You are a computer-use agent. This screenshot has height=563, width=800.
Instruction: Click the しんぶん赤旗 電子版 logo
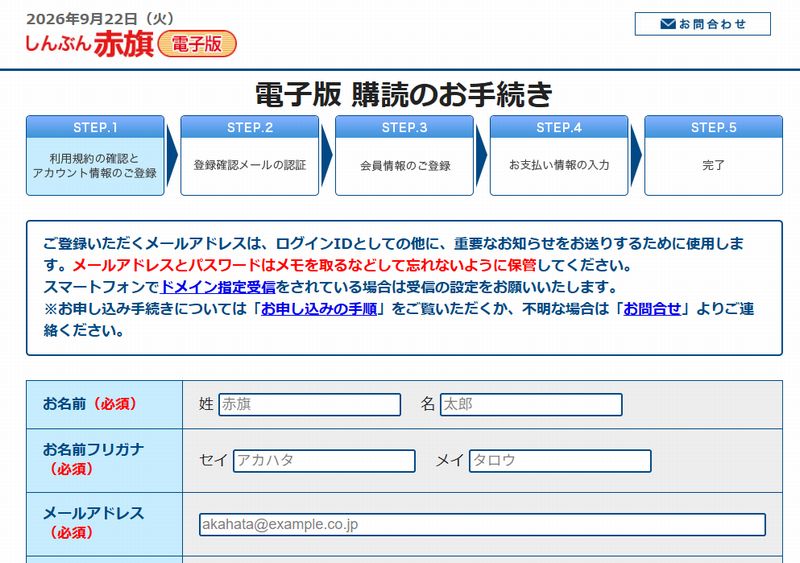pos(131,43)
